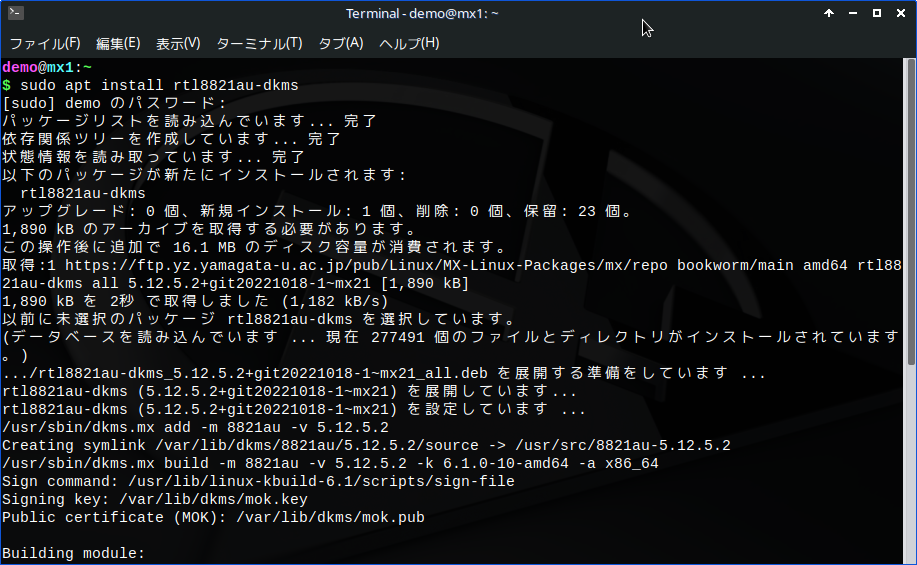Click the 'Signing key: /var/lib/dkms/mok.key' line

(154, 500)
